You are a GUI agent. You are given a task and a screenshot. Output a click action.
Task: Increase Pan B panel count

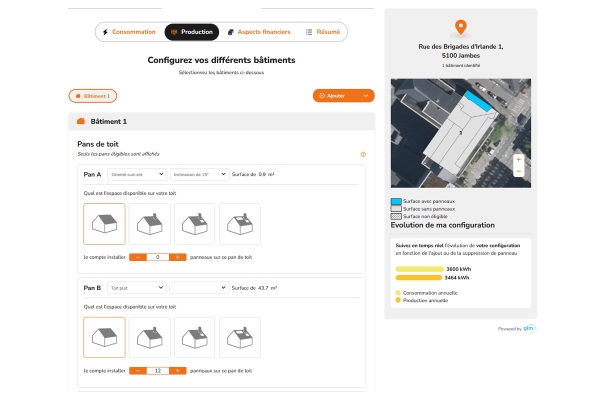(178, 371)
